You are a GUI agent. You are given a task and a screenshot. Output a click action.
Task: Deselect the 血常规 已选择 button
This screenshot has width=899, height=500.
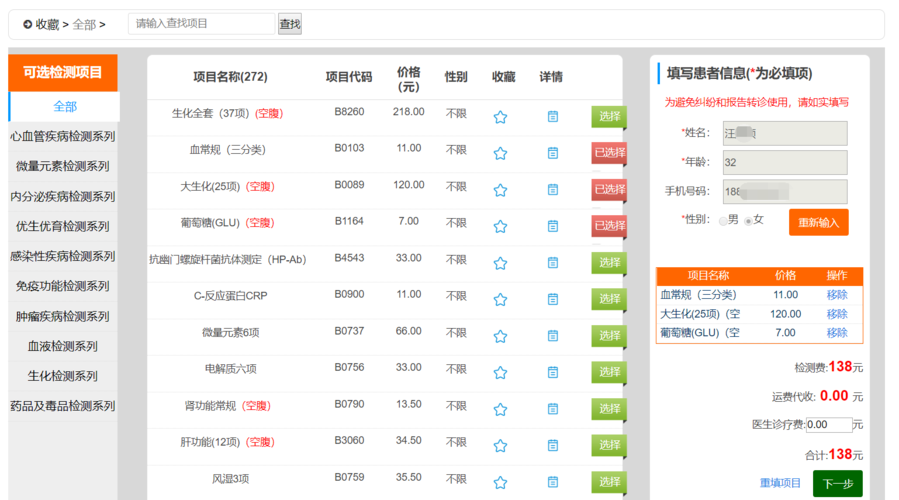tap(609, 153)
